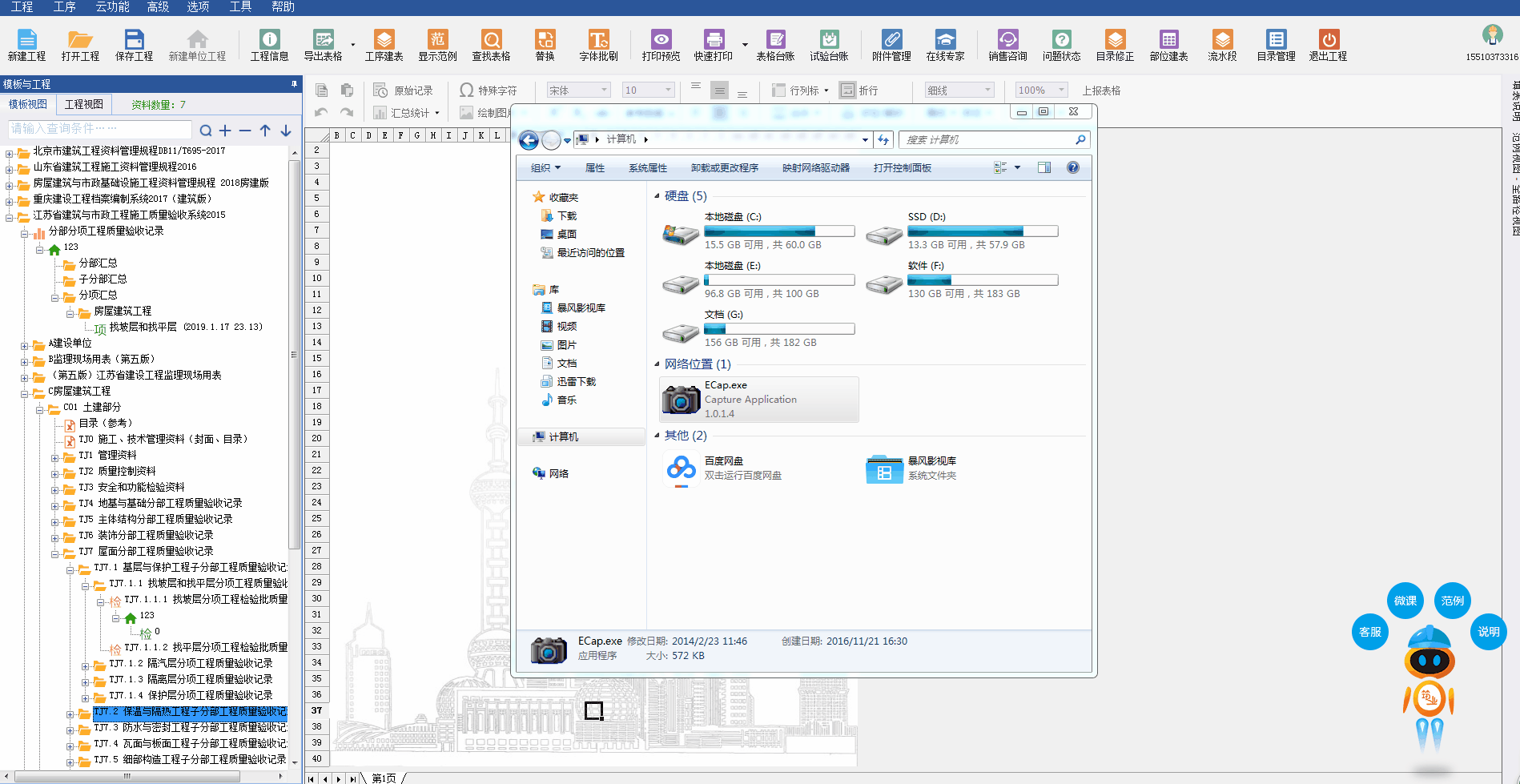Click the 本地磁盘 (C:) usage bar
Image resolution: width=1520 pixels, height=784 pixels.
pos(778,231)
